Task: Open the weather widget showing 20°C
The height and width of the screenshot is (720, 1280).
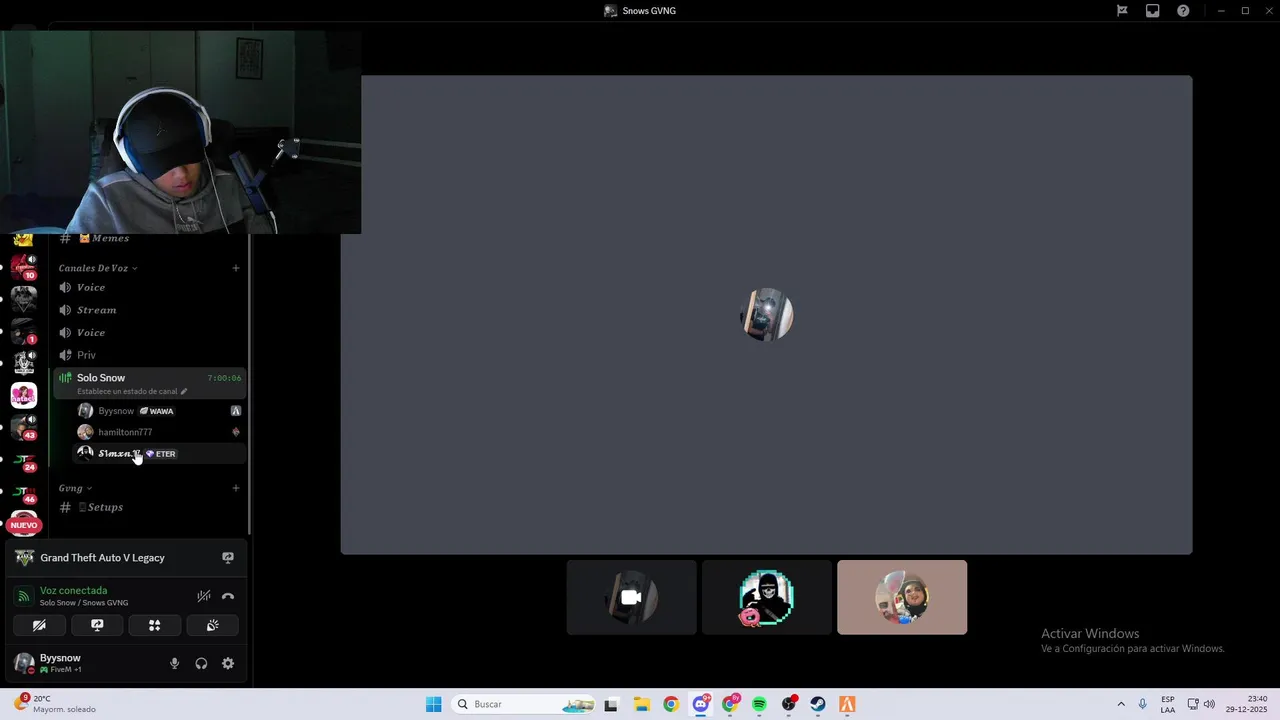Action: coord(56,704)
